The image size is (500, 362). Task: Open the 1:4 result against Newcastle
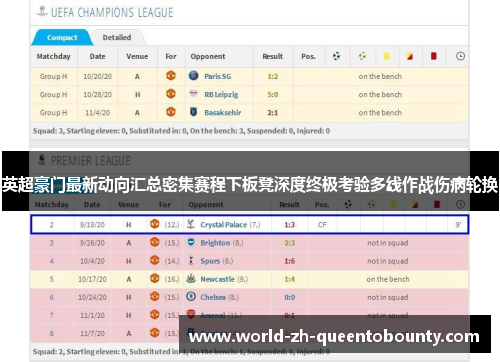[289, 279]
